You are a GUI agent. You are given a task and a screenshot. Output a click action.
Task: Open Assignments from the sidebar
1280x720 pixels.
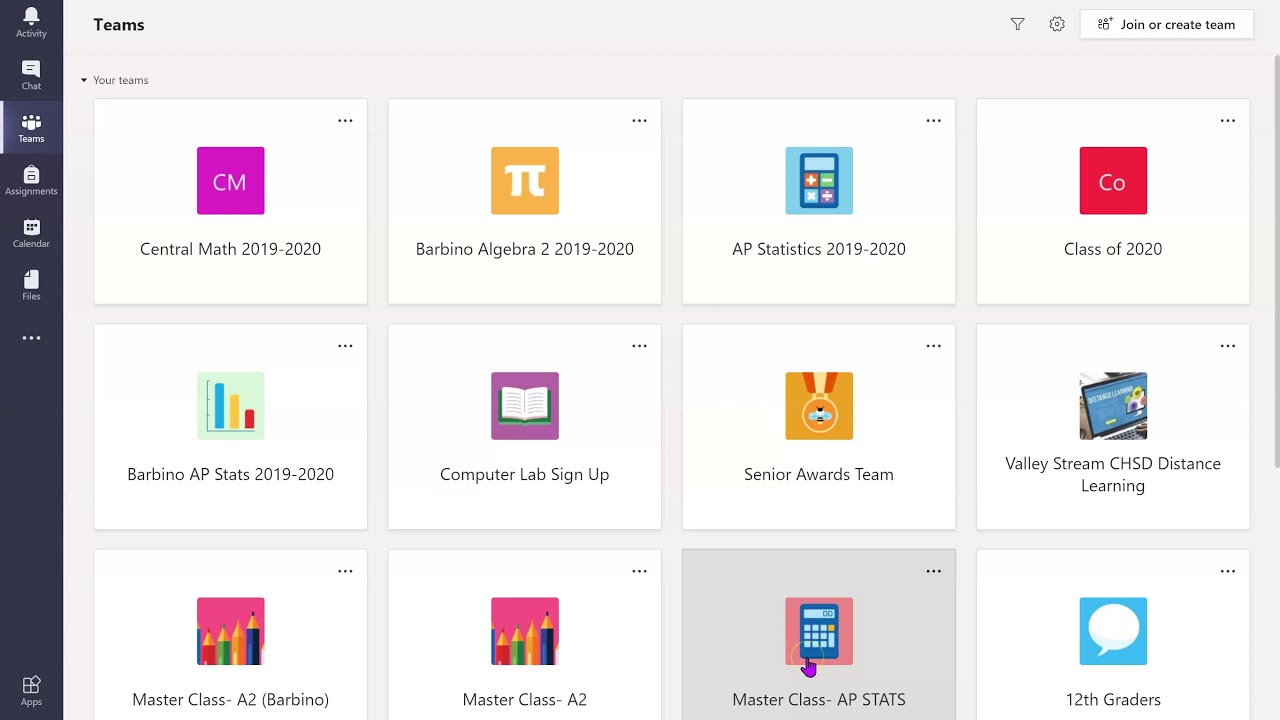point(31,181)
